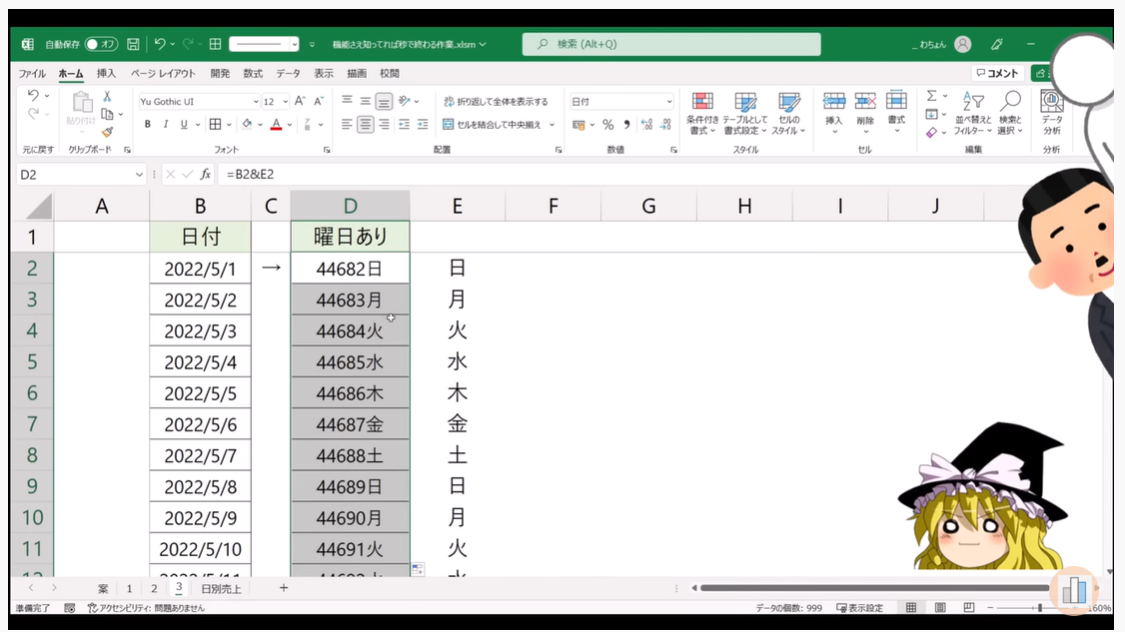This screenshot has height=632, width=1125.
Task: Click the Data Analysis (データ分析) icon
Action: coord(1051,113)
